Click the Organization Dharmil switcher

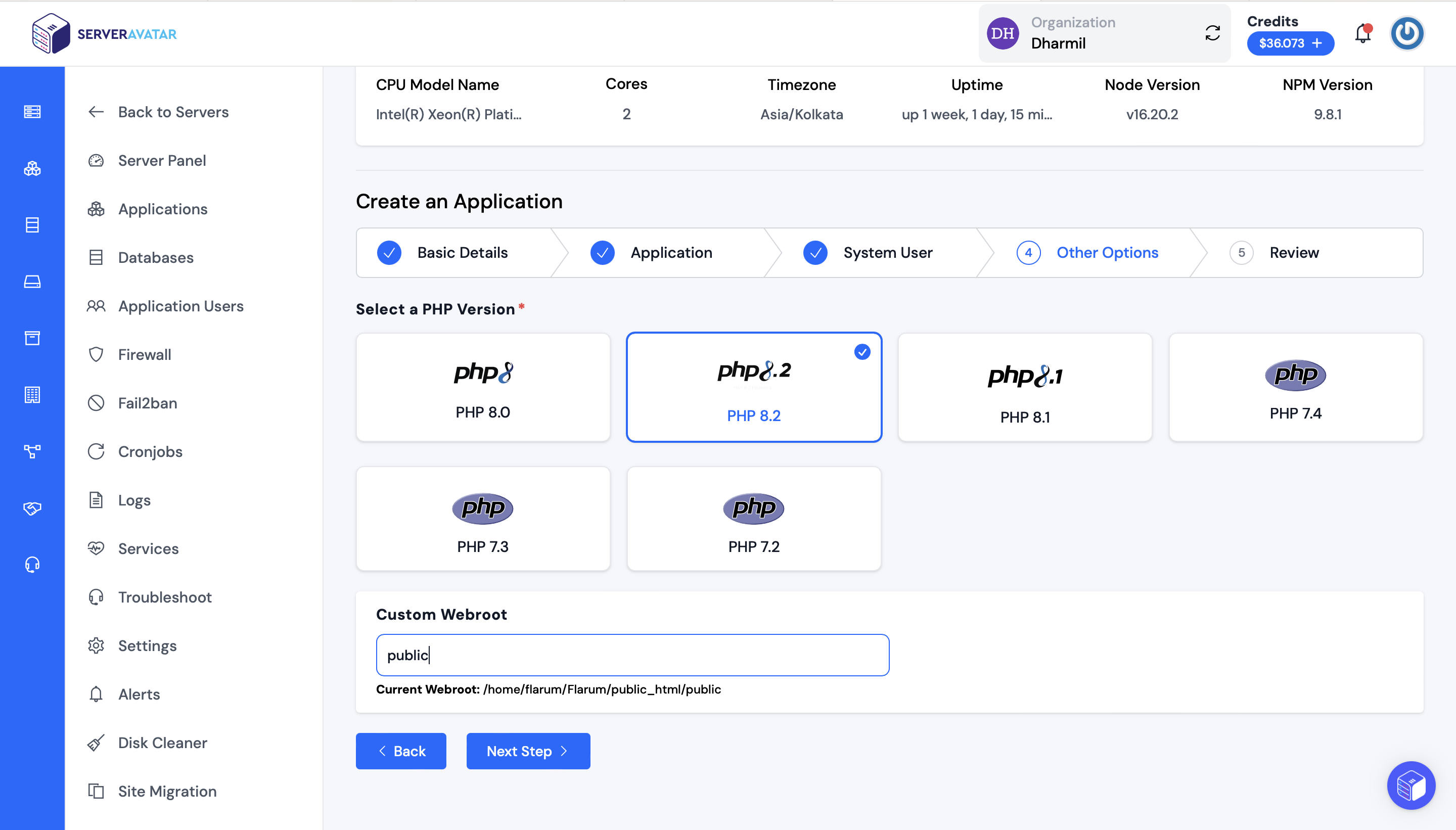coord(1104,33)
